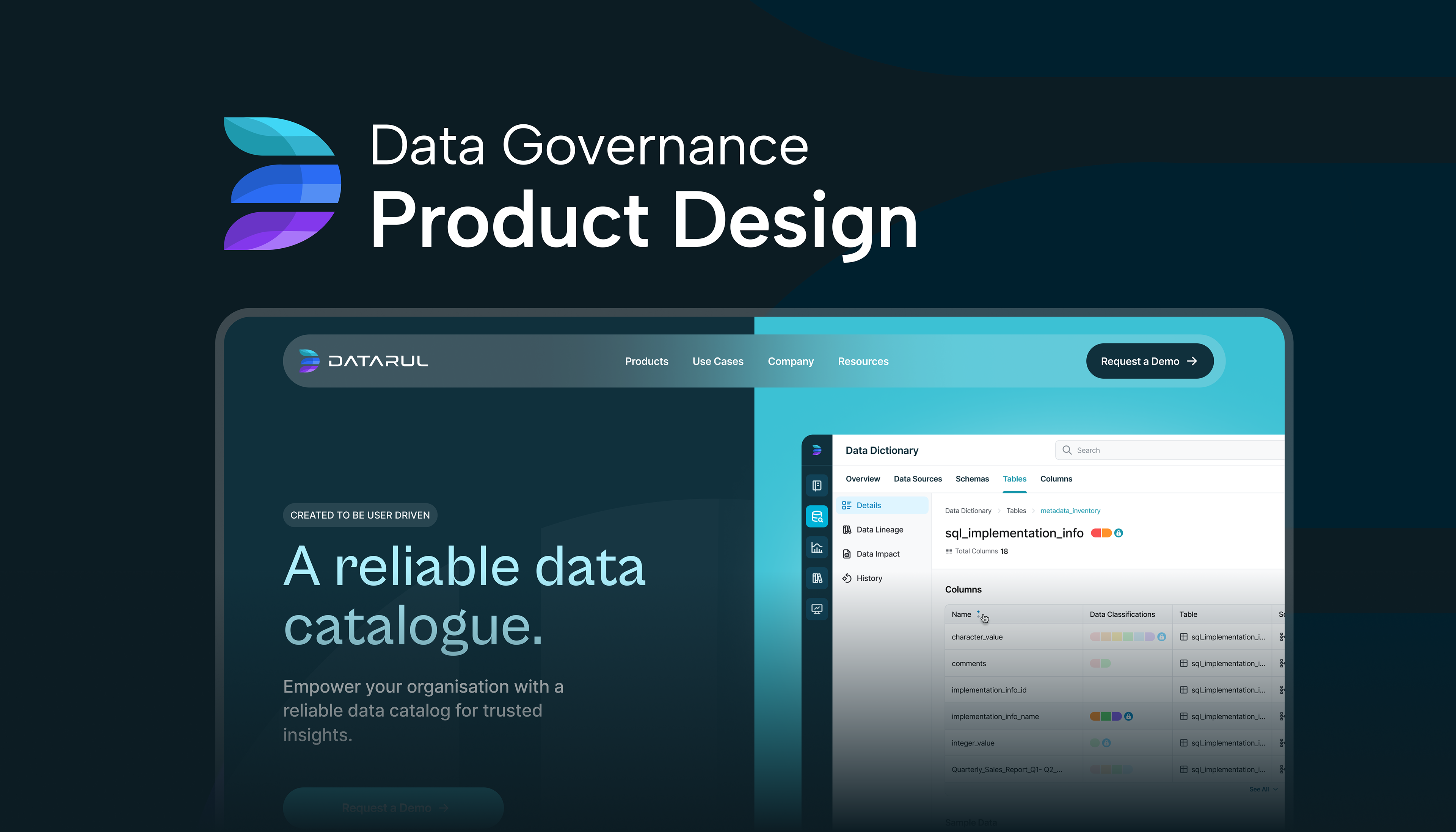The image size is (1456, 832).
Task: Click the table icon in the implementation_info_name row
Action: (x=1184, y=716)
